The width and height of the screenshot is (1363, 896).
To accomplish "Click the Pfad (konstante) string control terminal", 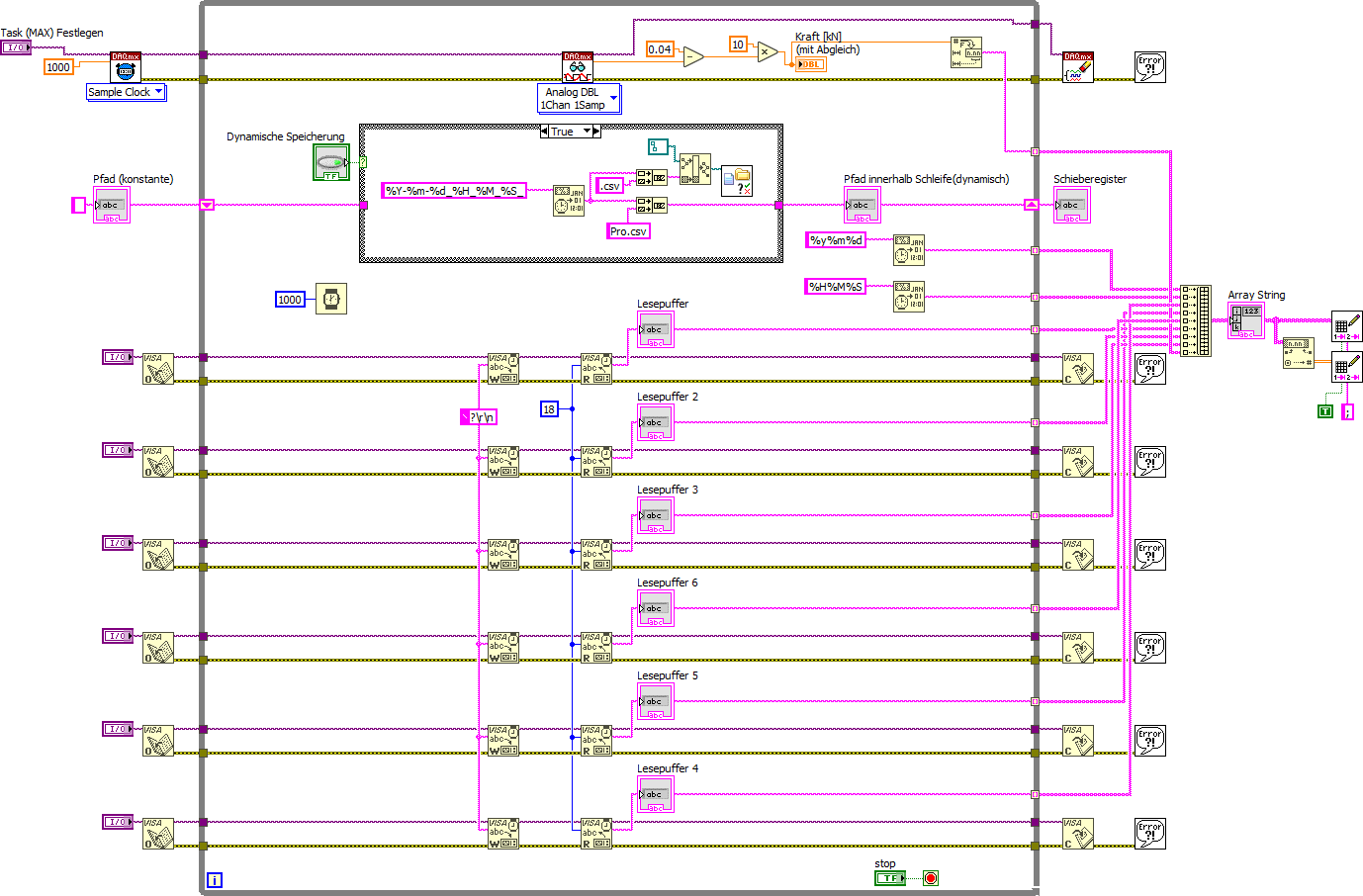I will click(111, 205).
